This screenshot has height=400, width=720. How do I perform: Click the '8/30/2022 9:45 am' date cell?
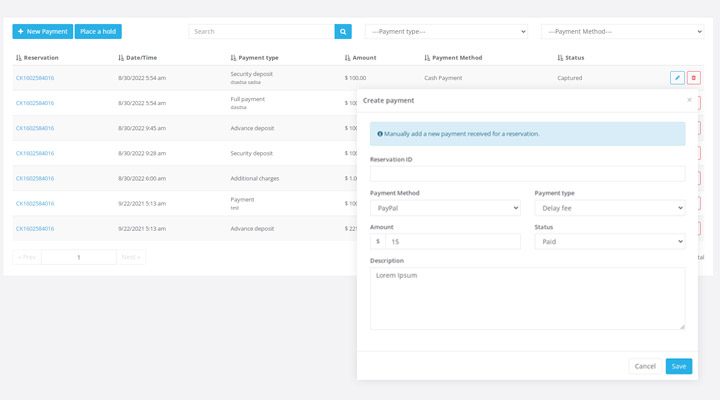(142, 128)
